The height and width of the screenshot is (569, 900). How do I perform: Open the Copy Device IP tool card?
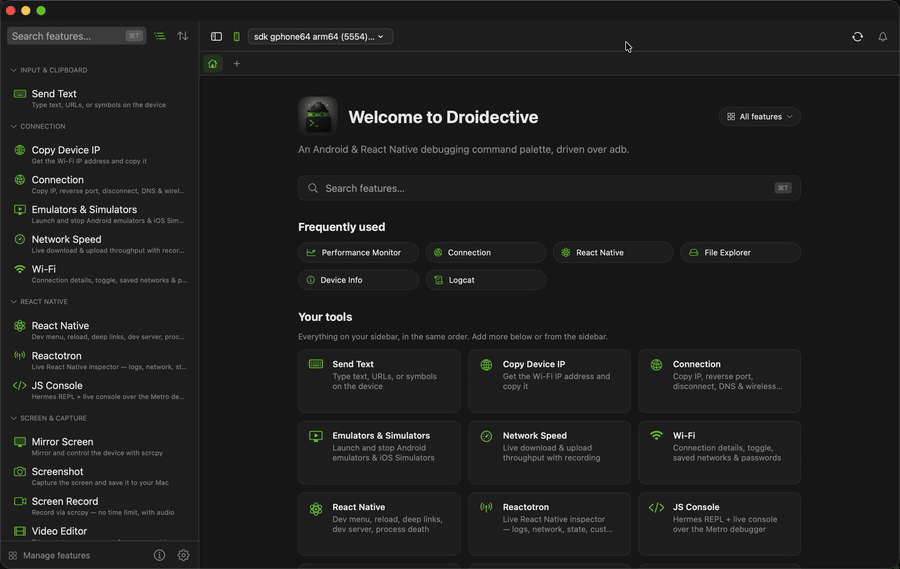[x=549, y=381]
